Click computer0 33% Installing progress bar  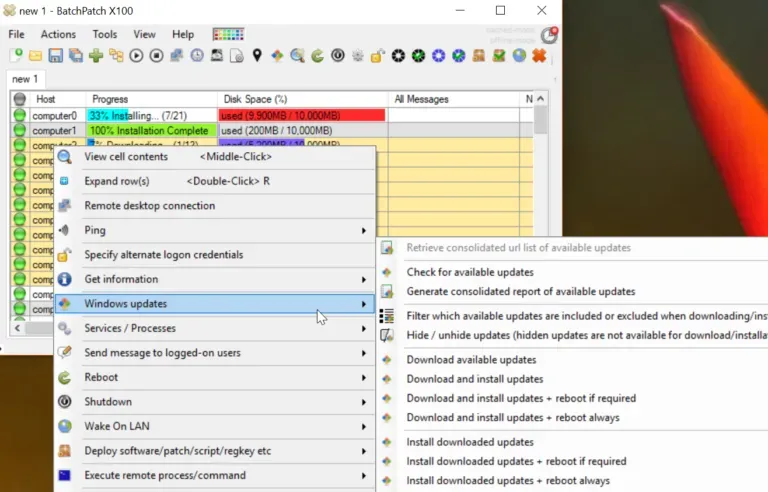pos(151,116)
